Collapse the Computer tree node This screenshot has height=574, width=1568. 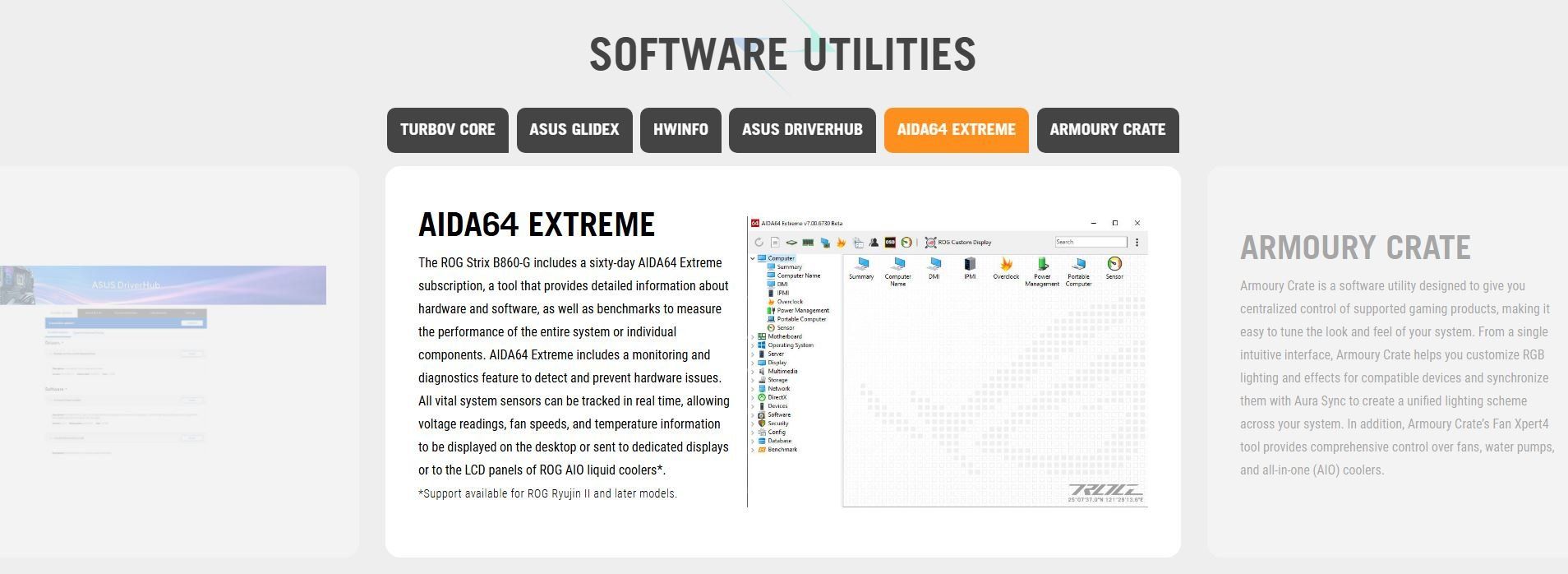[x=752, y=258]
